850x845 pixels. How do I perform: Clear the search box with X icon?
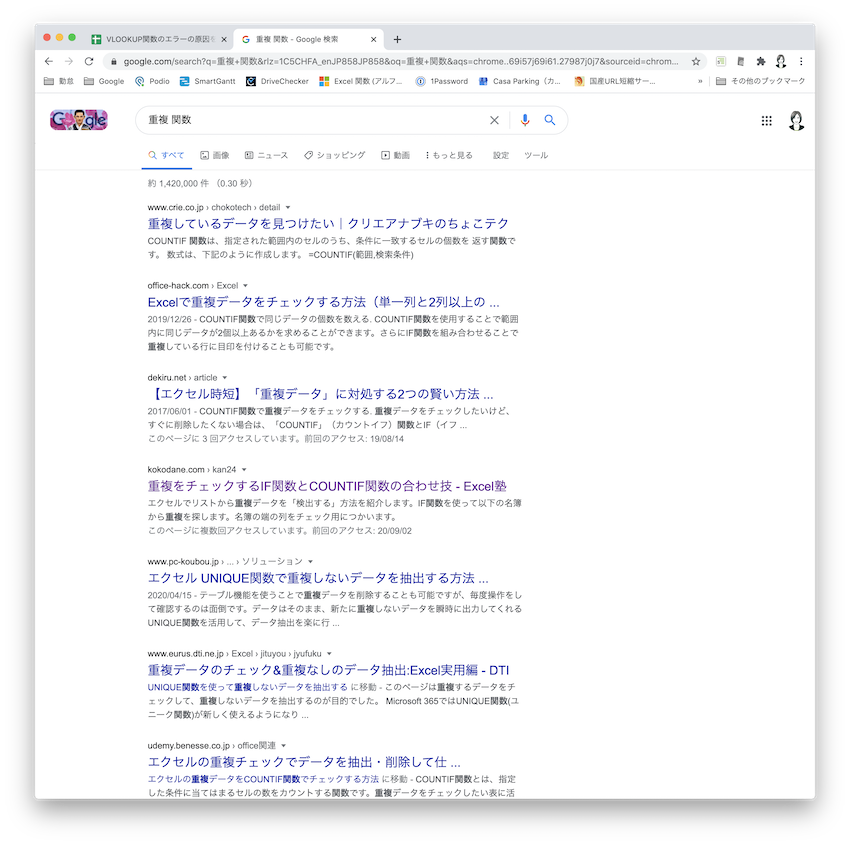494,120
